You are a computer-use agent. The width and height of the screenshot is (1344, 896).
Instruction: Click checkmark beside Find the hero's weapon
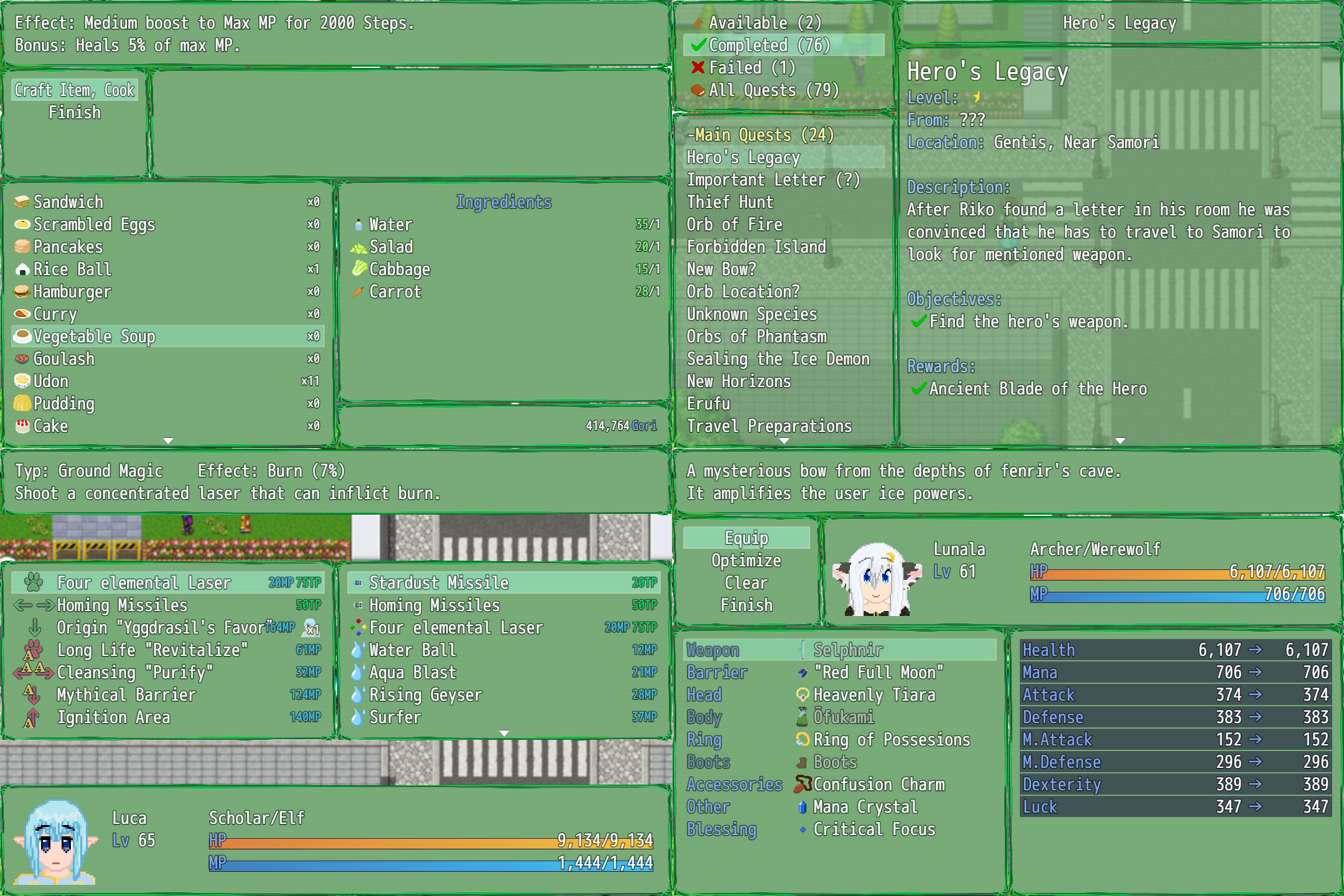[918, 322]
